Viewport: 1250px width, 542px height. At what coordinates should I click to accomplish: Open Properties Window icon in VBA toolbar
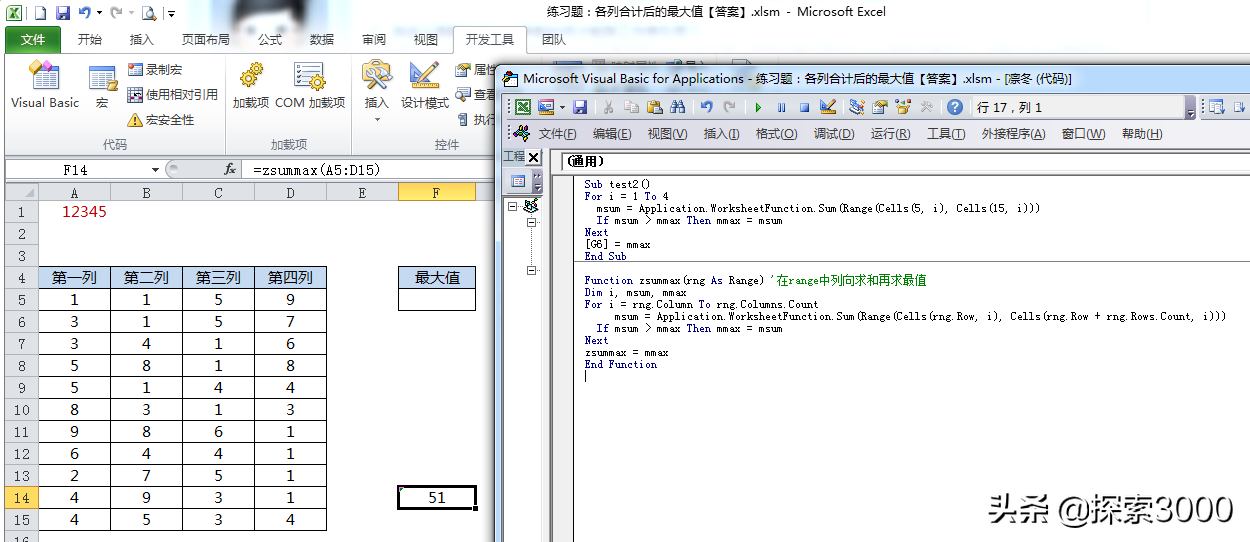[x=880, y=107]
